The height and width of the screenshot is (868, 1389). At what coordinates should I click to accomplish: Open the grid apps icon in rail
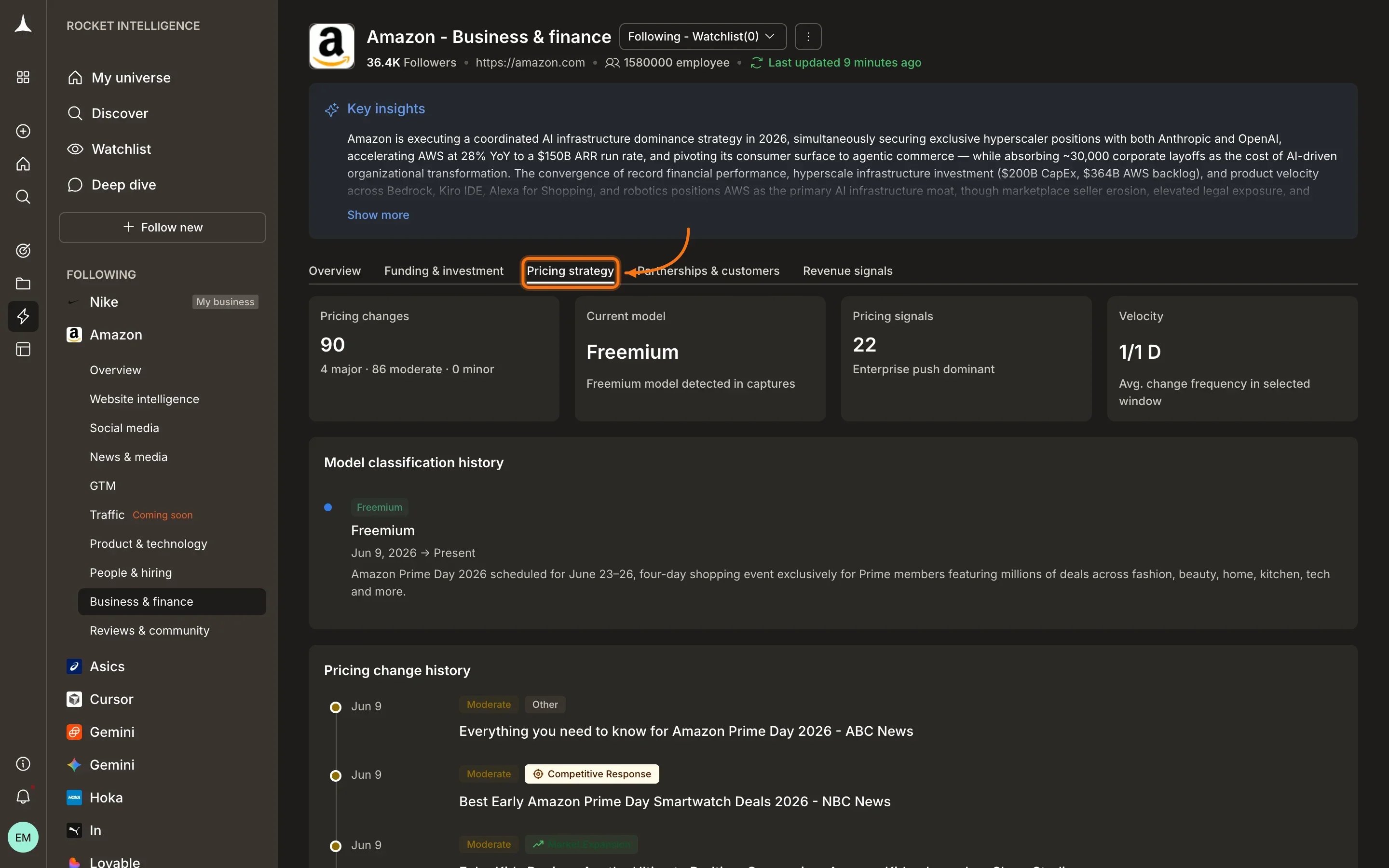23,77
